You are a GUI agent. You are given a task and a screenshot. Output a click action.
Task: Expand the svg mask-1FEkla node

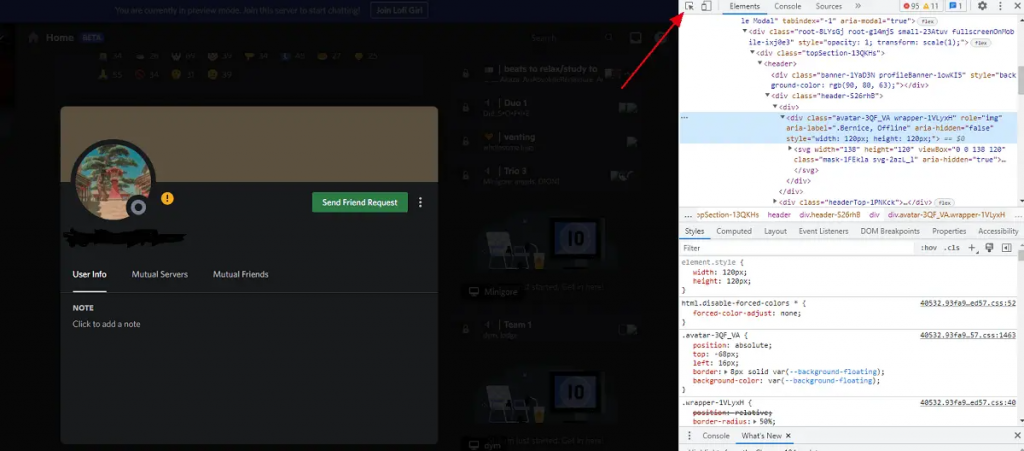pyautogui.click(x=790, y=149)
